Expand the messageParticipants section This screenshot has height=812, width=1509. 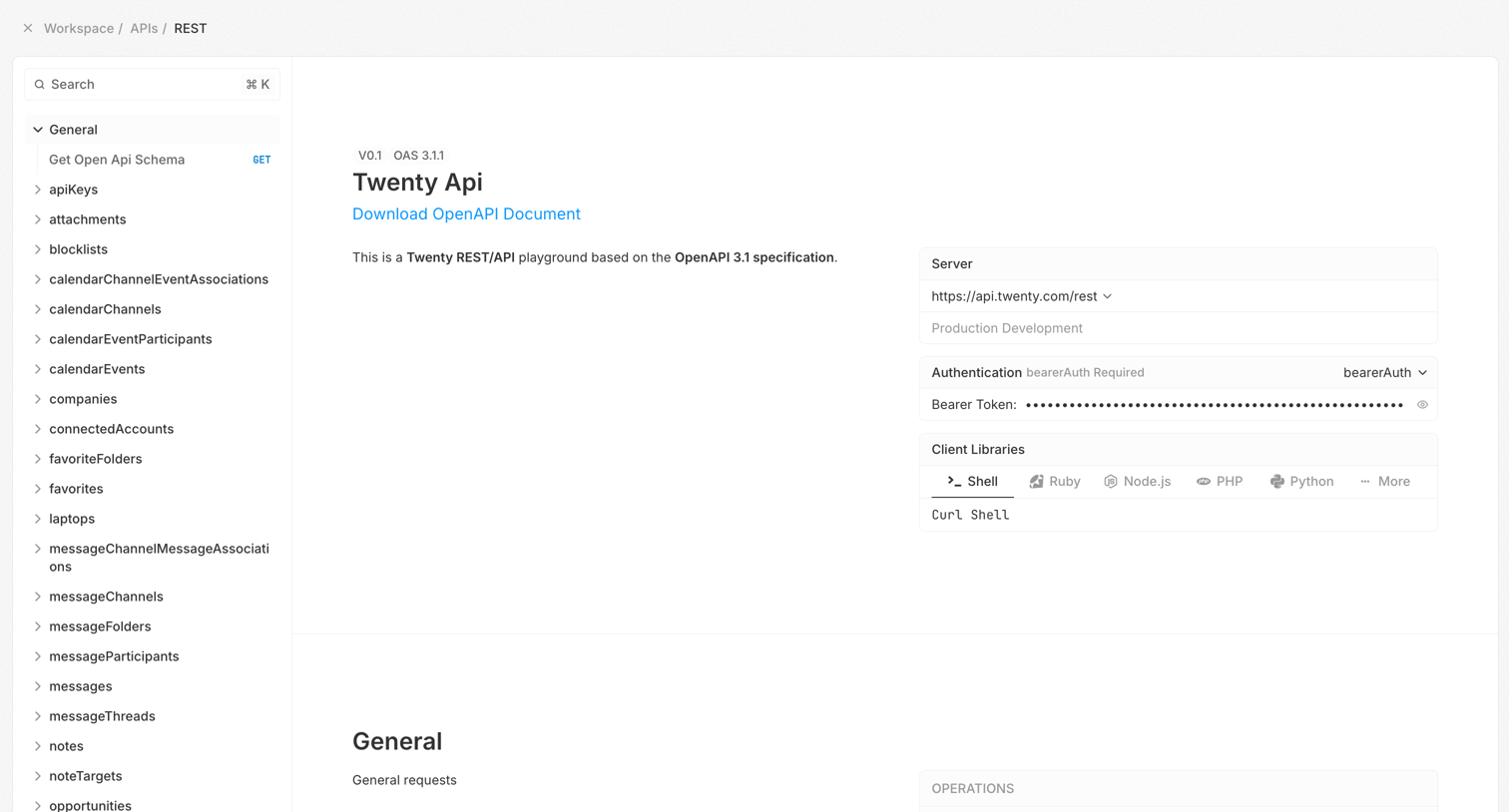tap(38, 656)
